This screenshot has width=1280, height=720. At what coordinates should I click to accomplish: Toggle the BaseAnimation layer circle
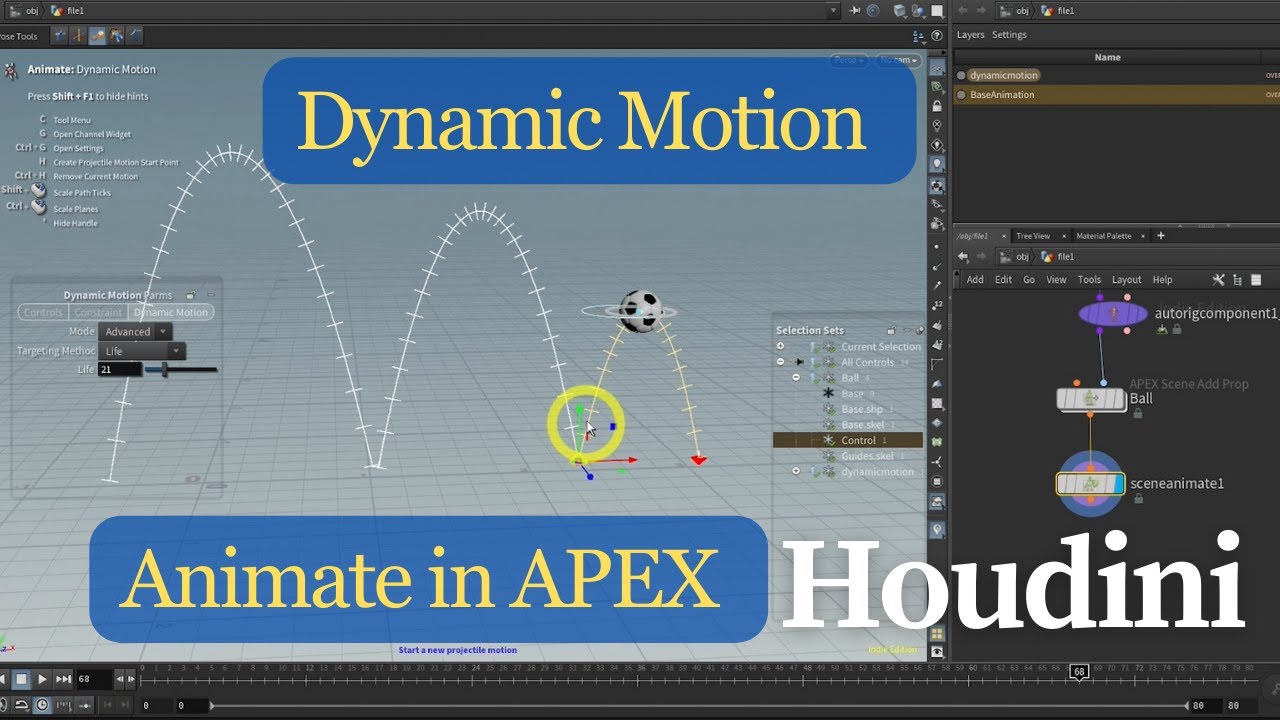click(962, 95)
